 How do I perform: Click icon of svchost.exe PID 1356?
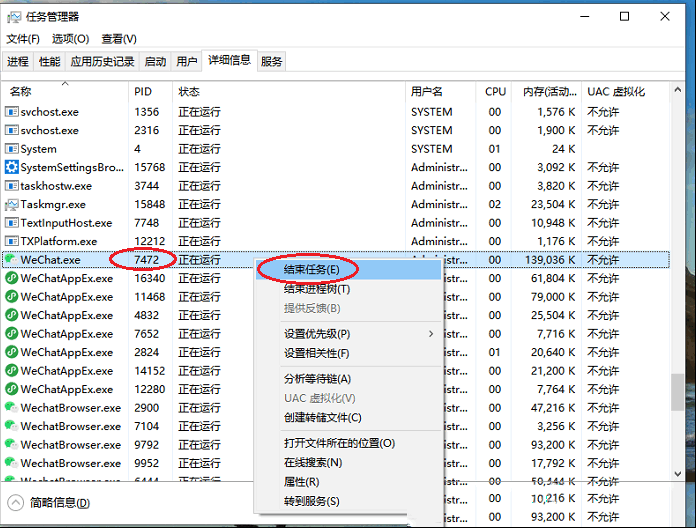pyautogui.click(x=11, y=112)
